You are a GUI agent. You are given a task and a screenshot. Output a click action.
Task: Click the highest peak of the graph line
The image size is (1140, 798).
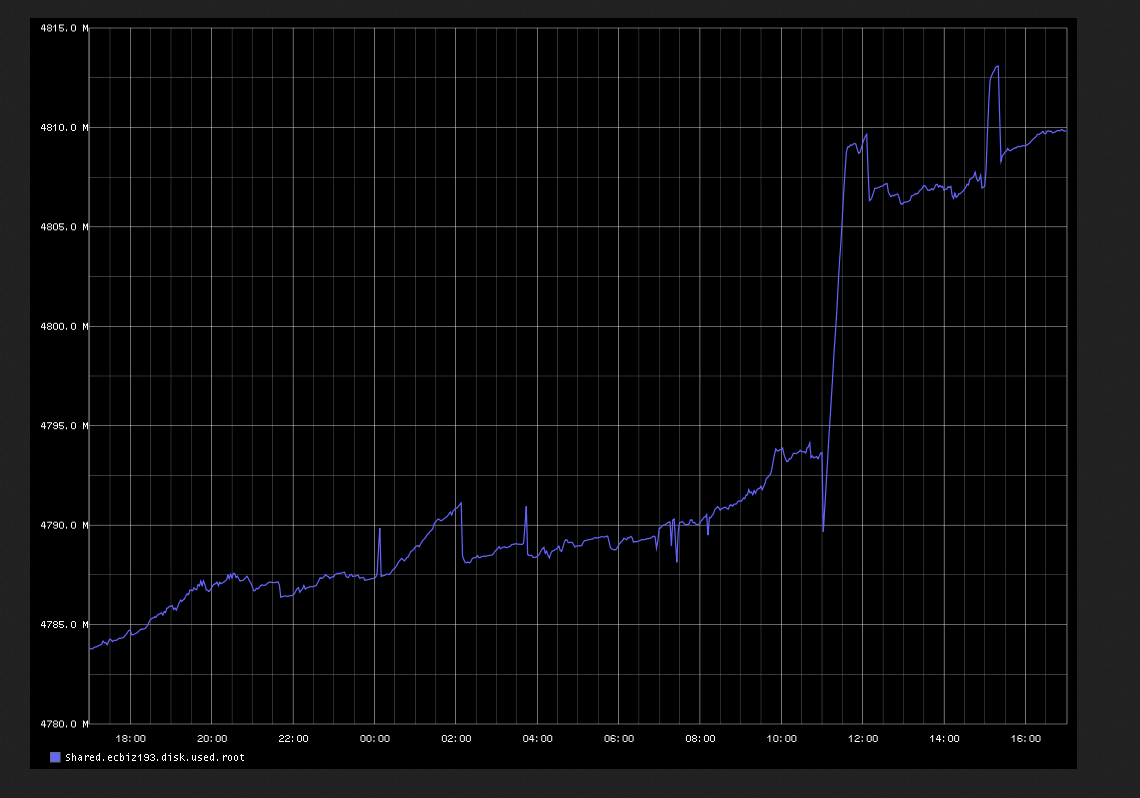tap(996, 67)
